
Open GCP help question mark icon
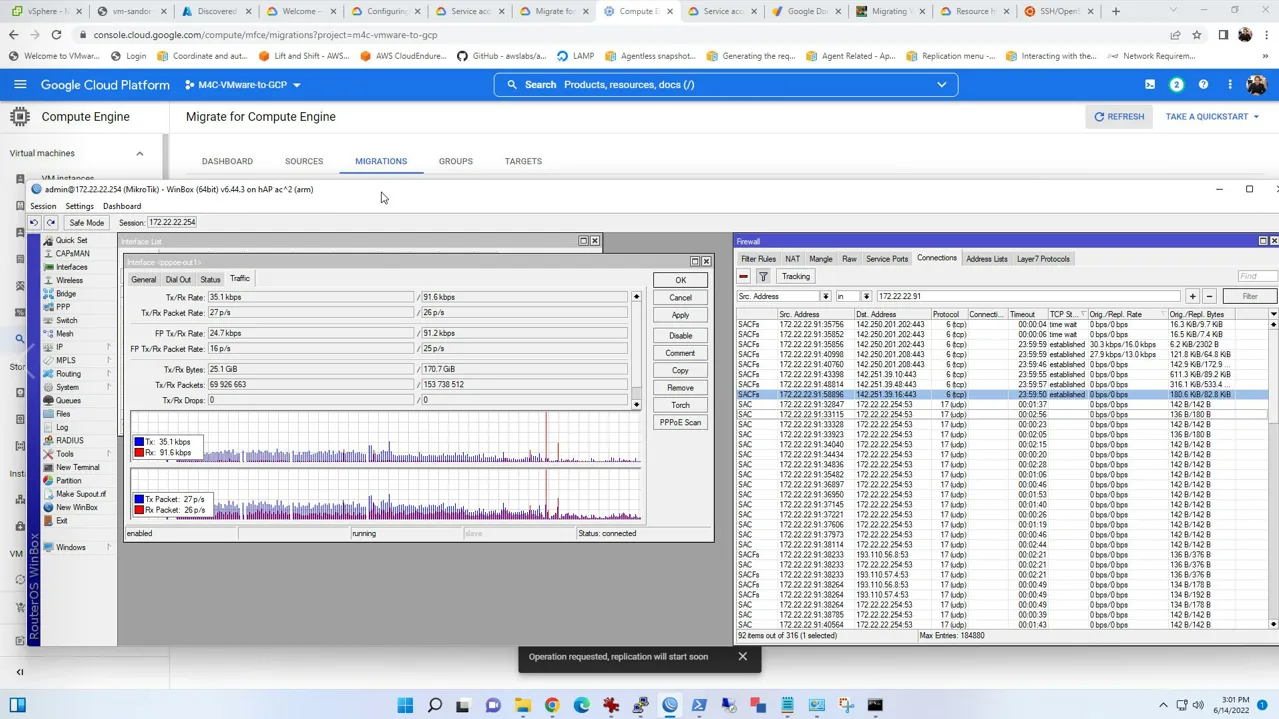pyautogui.click(x=1203, y=85)
